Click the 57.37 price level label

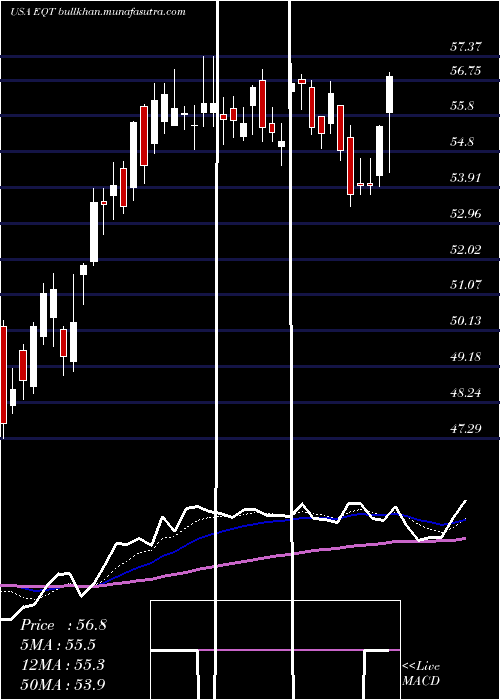tap(466, 46)
